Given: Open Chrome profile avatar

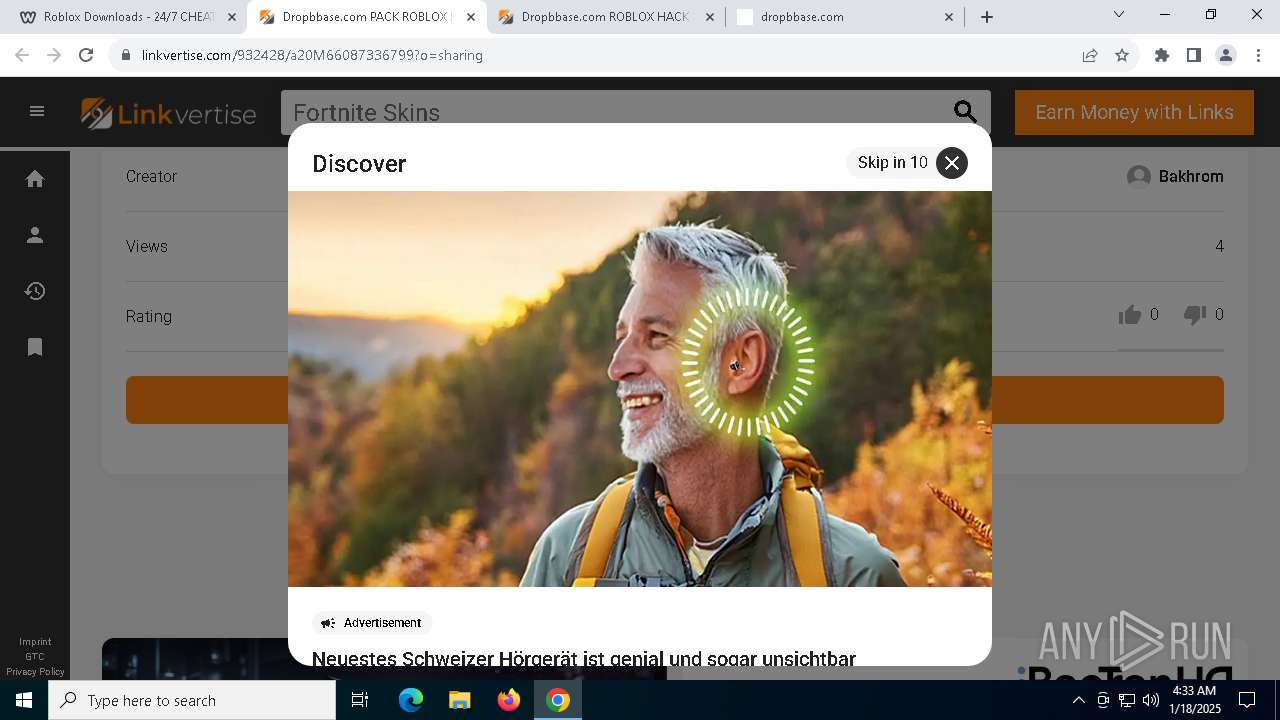Looking at the screenshot, I should point(1226,55).
